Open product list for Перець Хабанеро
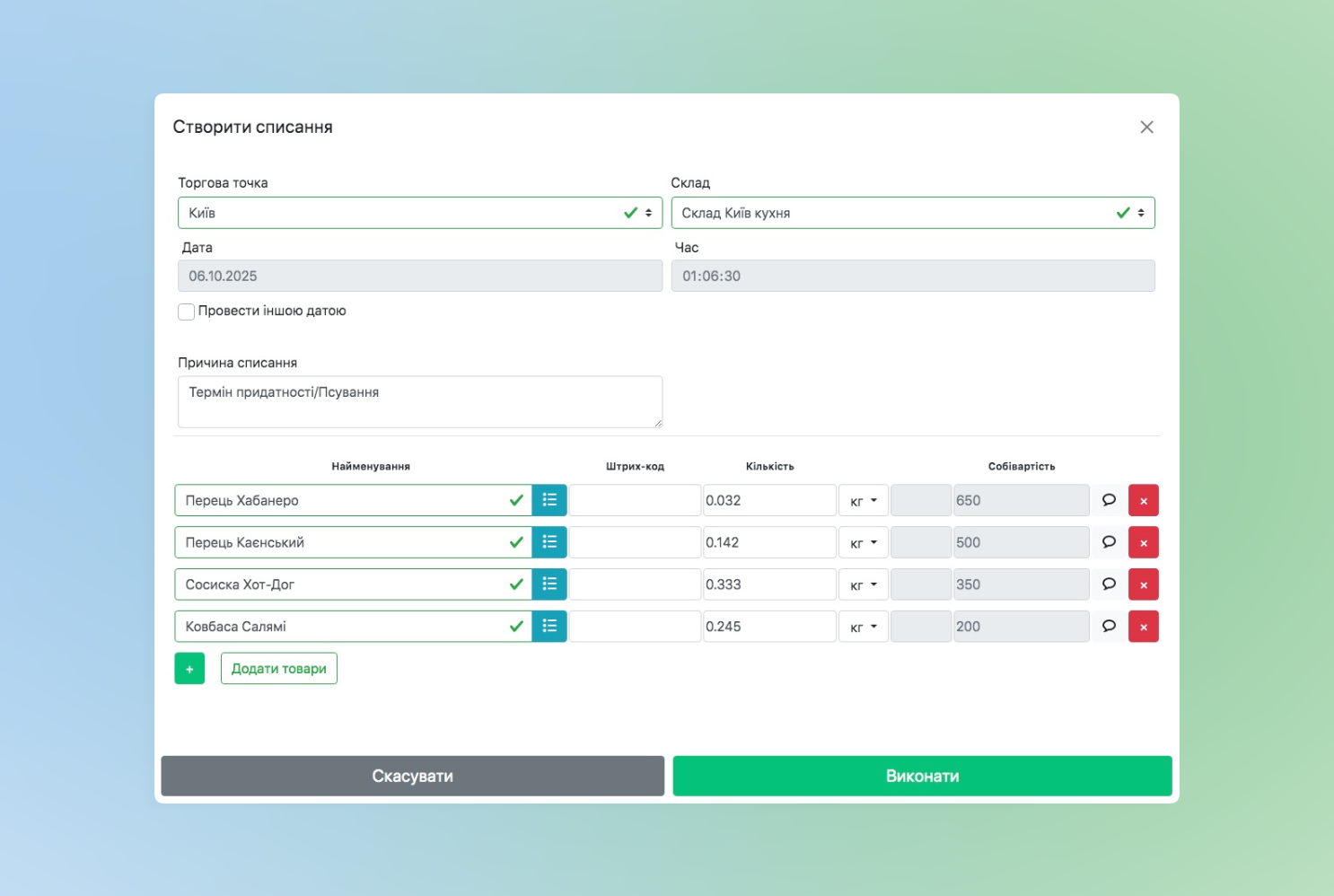 pos(549,500)
